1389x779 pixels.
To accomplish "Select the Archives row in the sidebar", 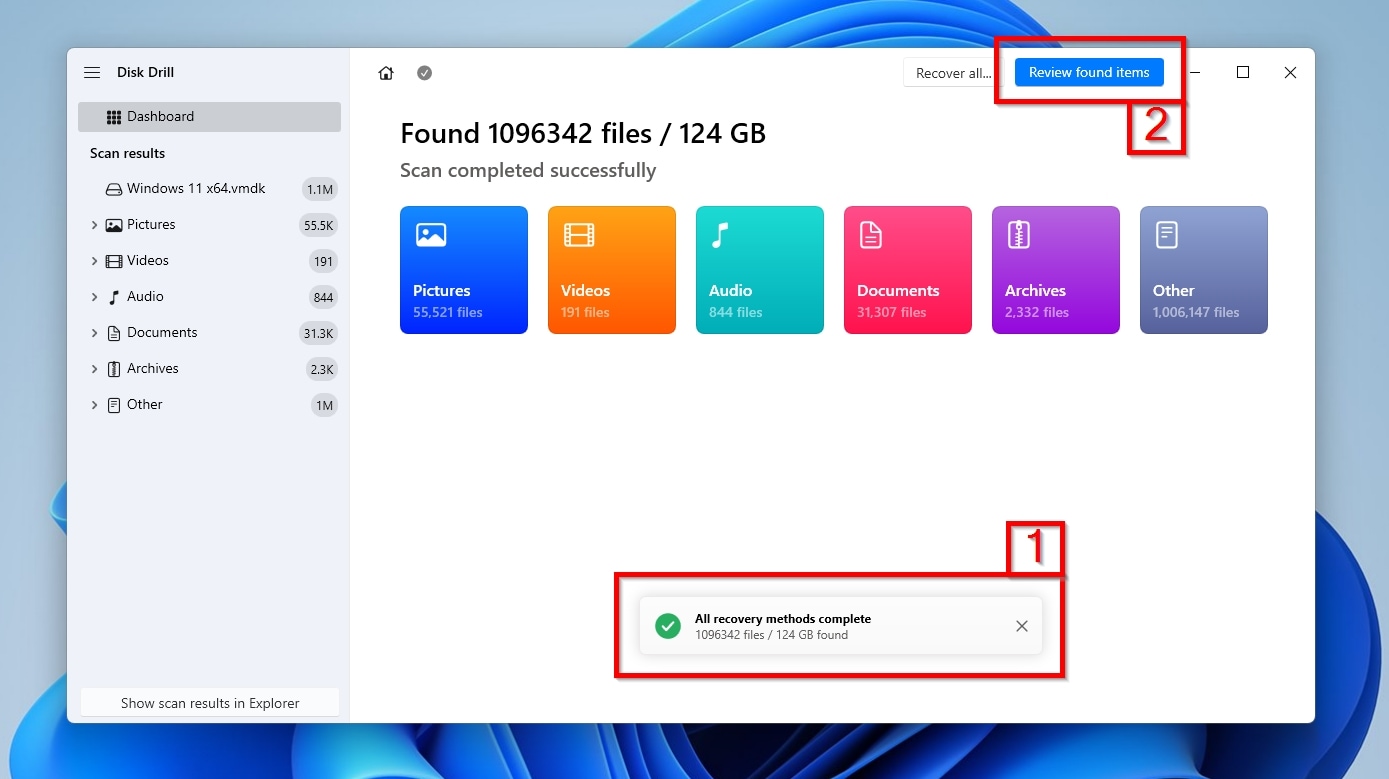I will pos(209,369).
